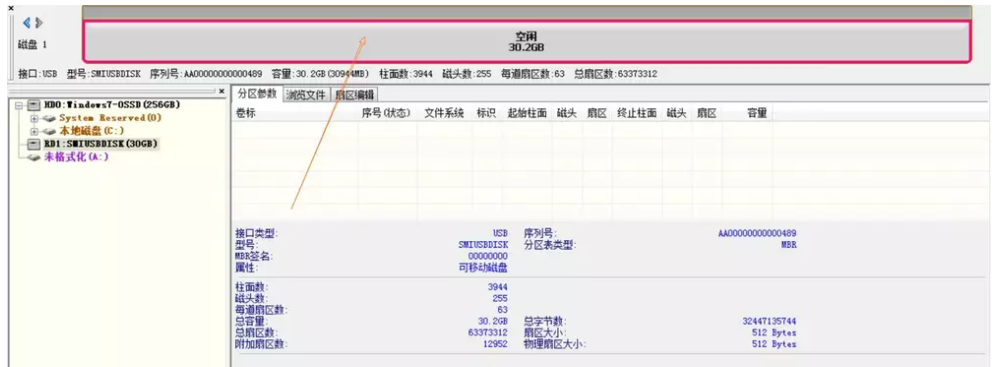Viewport: 1004px width, 367px height.
Task: Click the 12952 additional sectors value
Action: pos(496,344)
